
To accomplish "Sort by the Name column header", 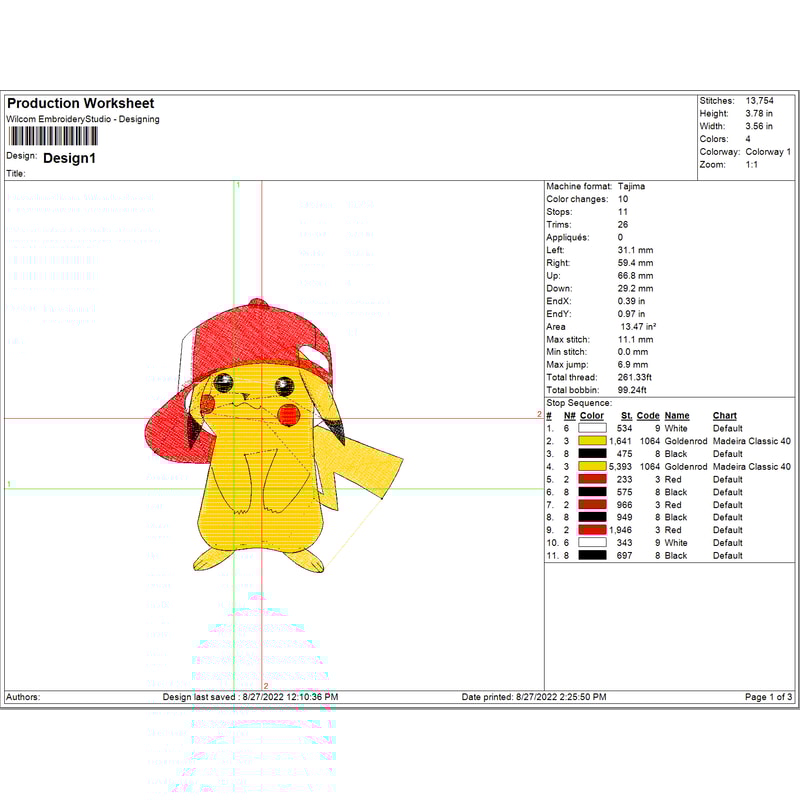I will click(676, 415).
